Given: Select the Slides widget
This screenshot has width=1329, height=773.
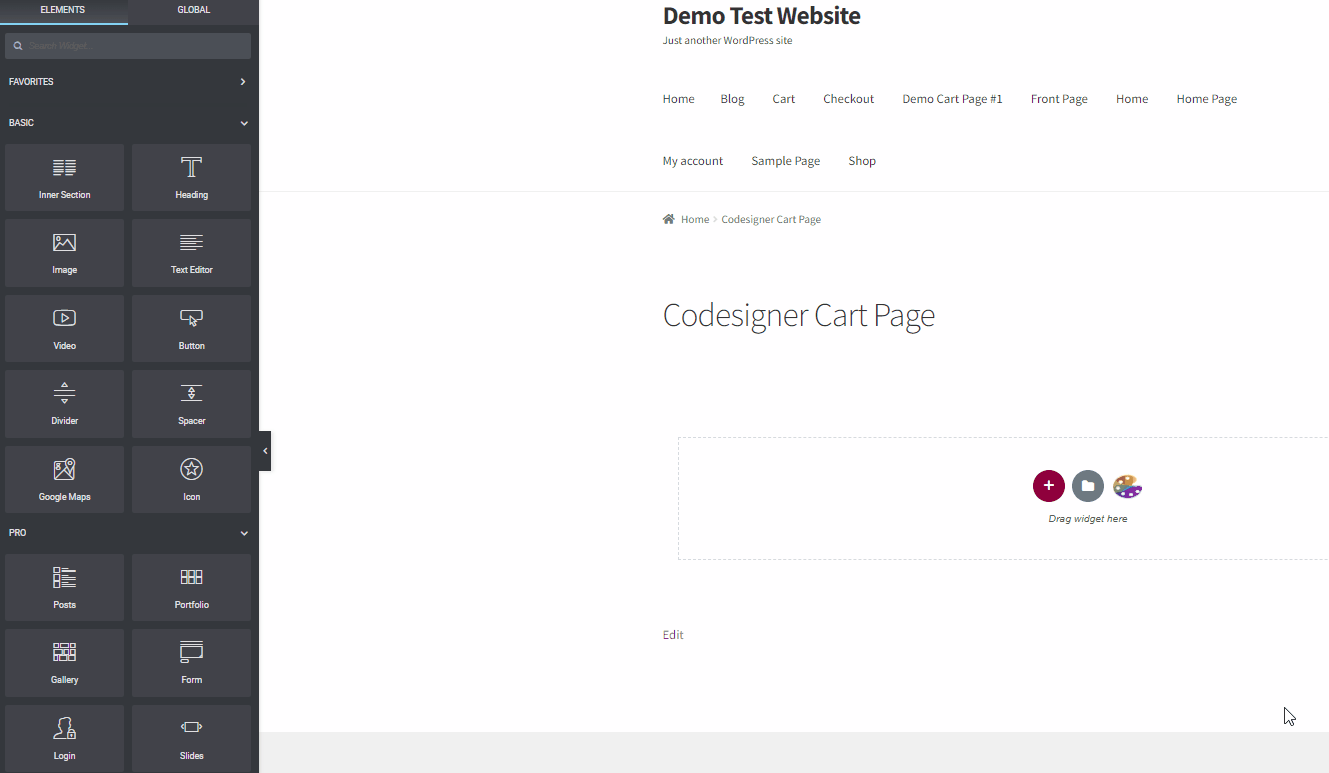Looking at the screenshot, I should (191, 738).
